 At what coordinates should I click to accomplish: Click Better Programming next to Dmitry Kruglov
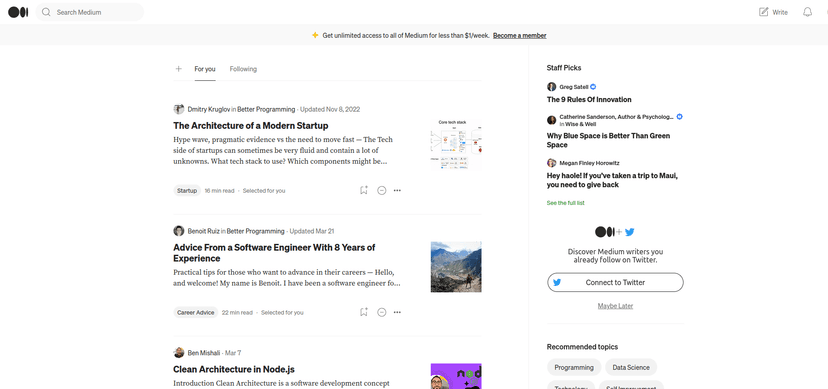(266, 109)
